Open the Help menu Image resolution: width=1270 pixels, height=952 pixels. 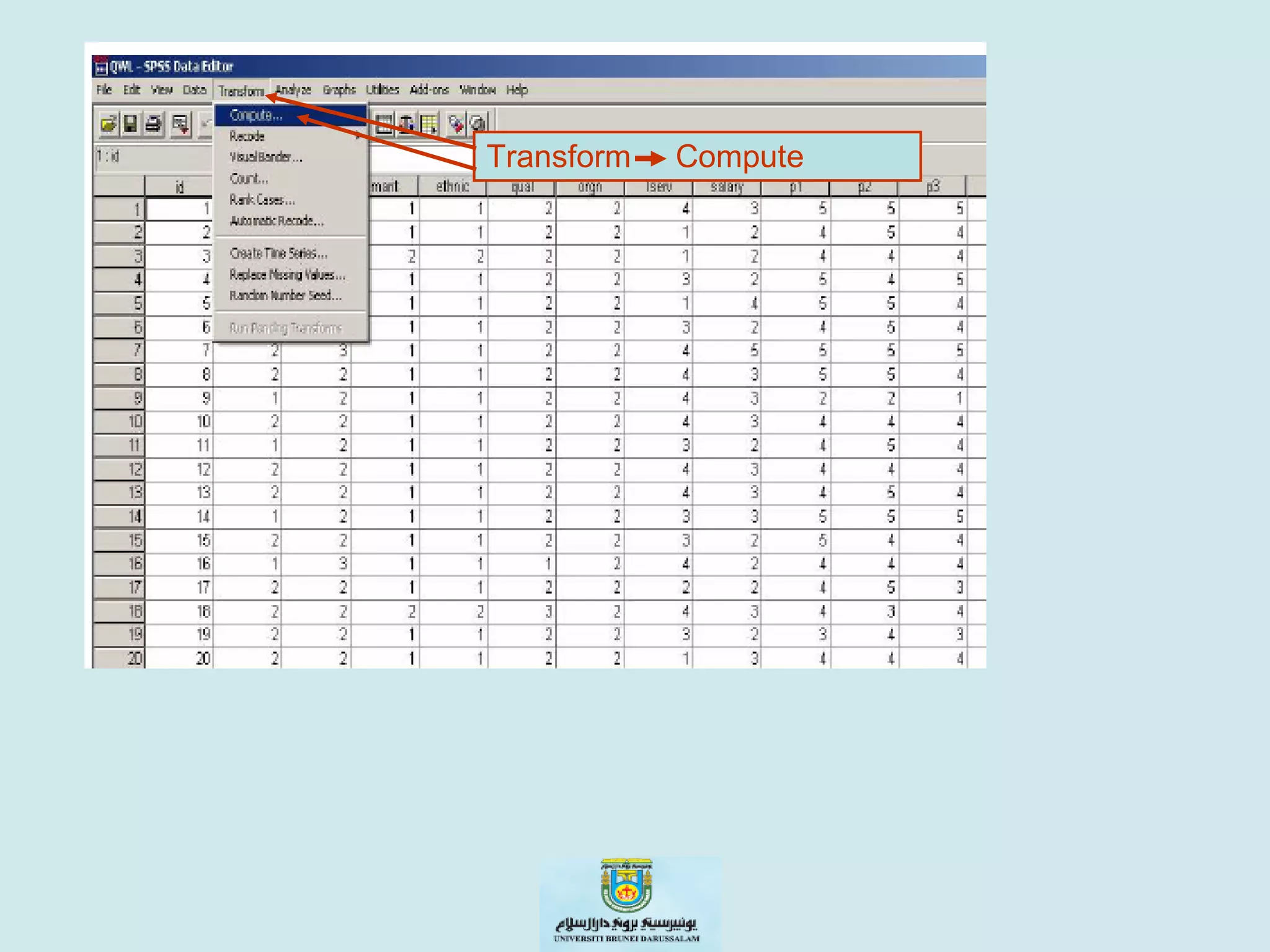[x=517, y=90]
